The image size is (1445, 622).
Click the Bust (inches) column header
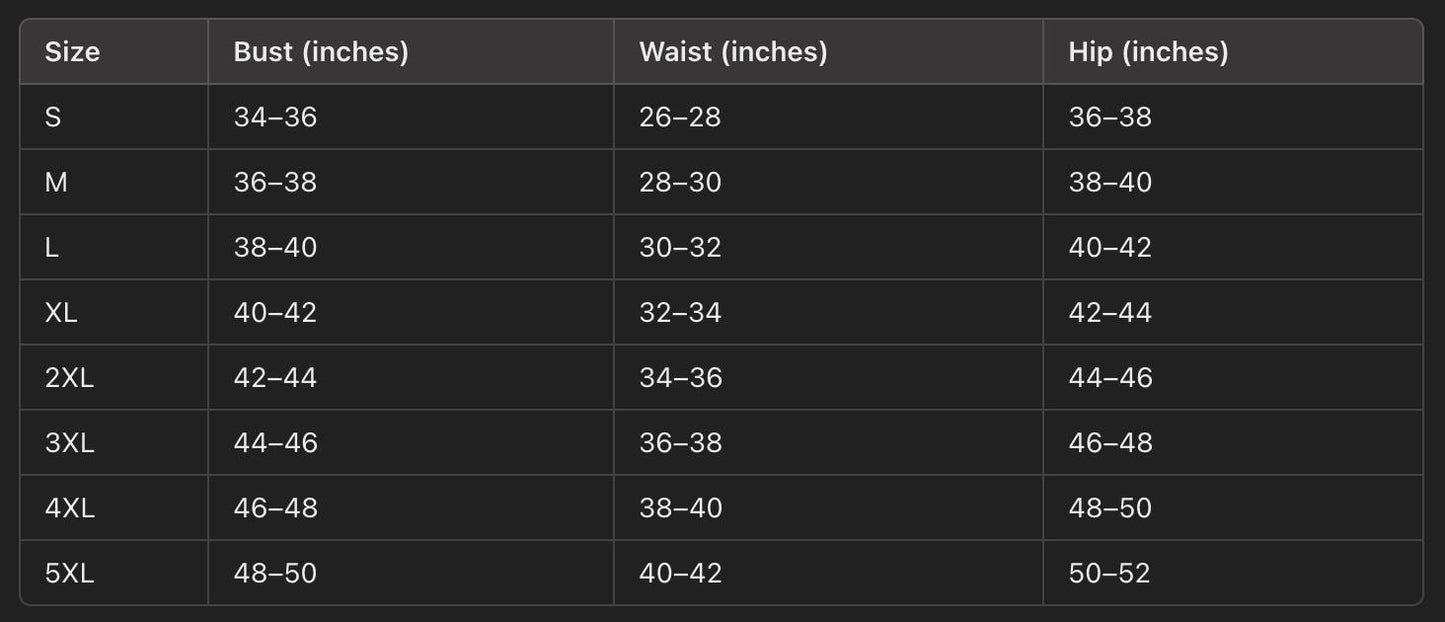point(321,52)
